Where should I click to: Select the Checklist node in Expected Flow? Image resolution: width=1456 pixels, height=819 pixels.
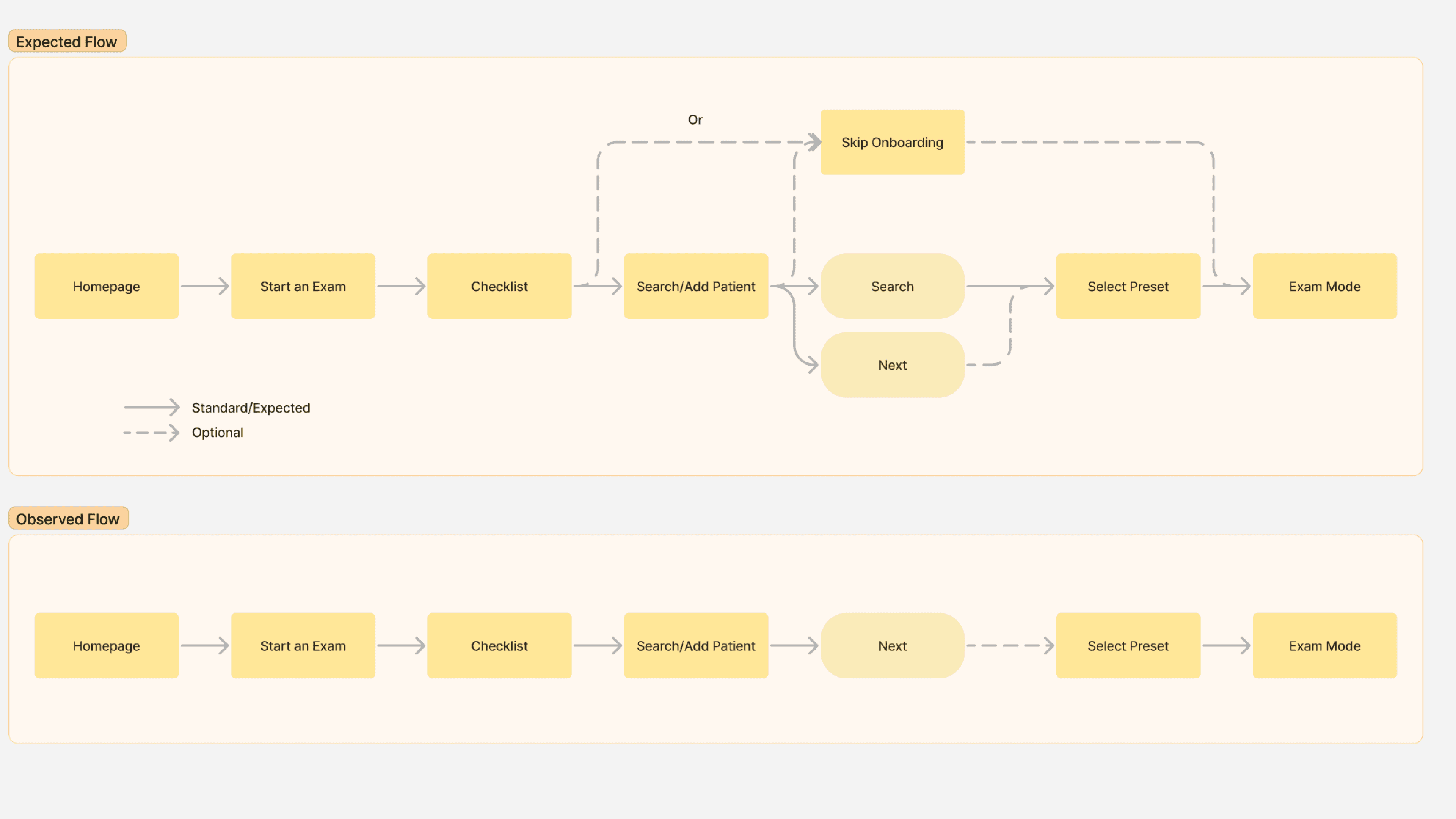coord(500,286)
